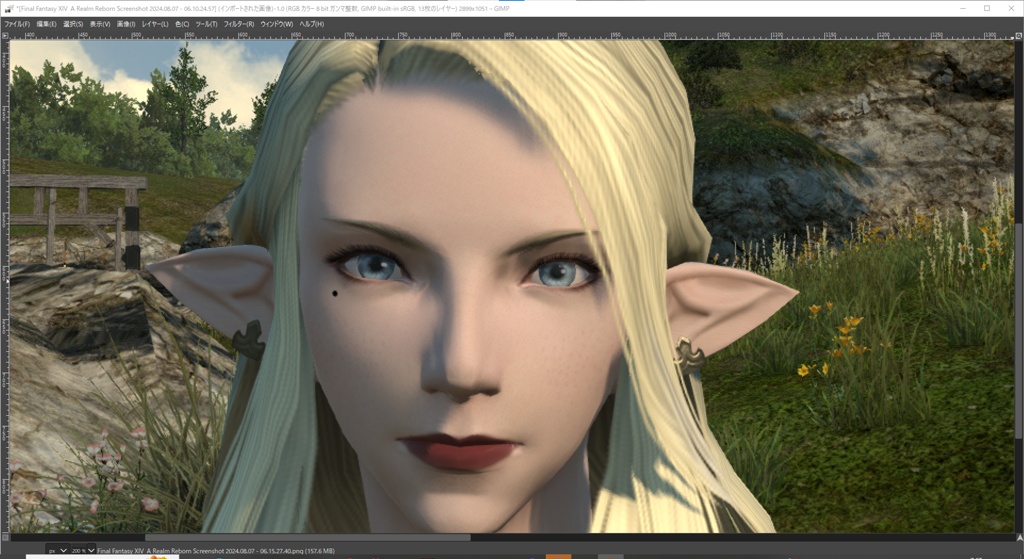Click the zoom-on-resize icon at top-right of canvas

(1019, 36)
